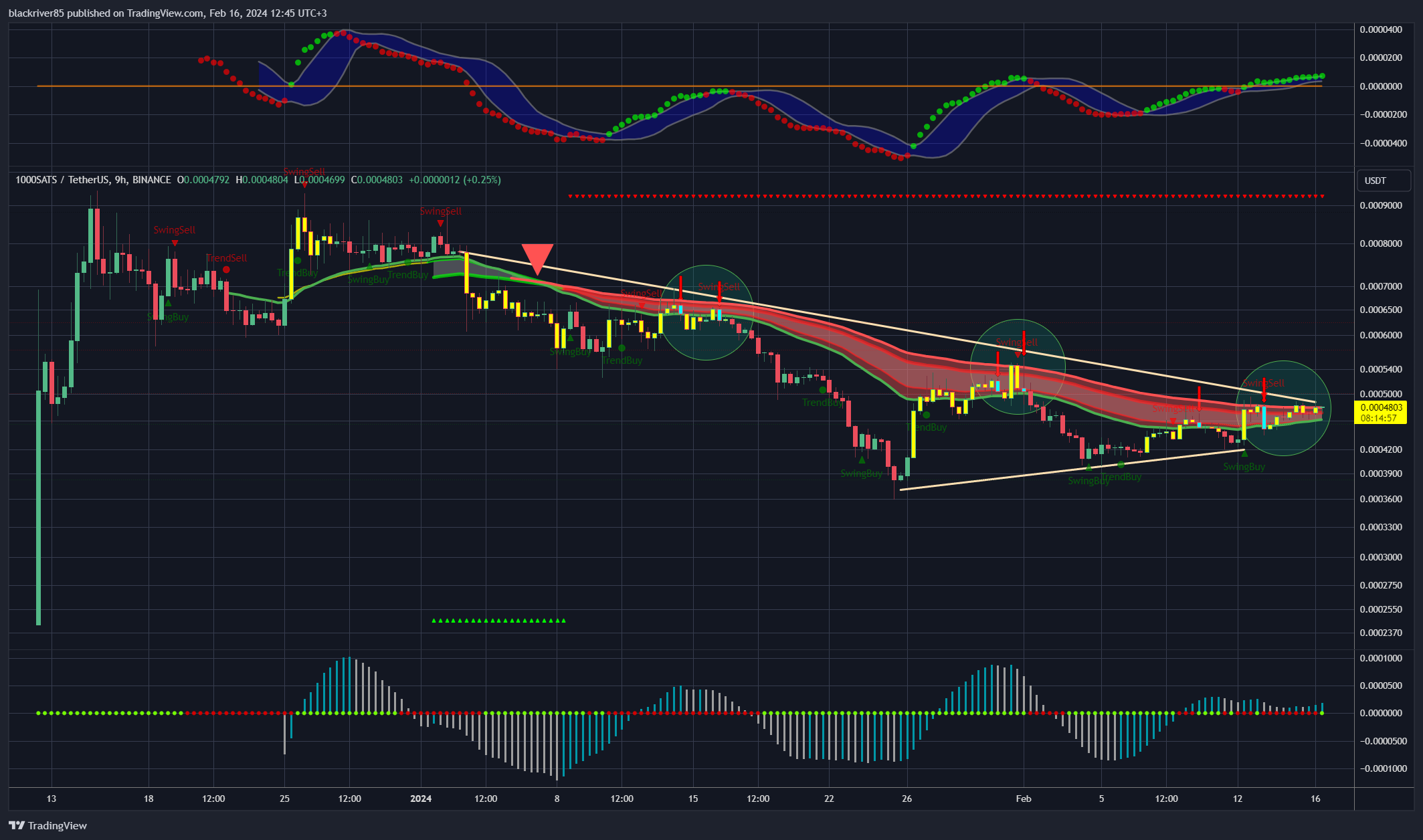Image resolution: width=1423 pixels, height=840 pixels.
Task: Click the 0.0003000 price axis label
Action: click(x=1381, y=557)
